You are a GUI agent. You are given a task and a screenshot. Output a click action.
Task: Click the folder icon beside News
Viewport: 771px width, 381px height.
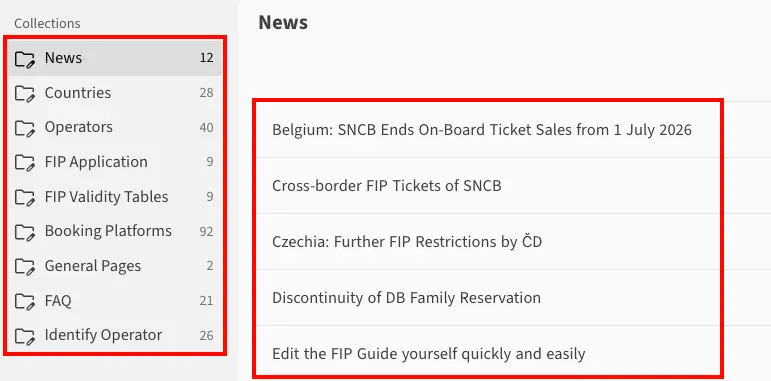25,59
